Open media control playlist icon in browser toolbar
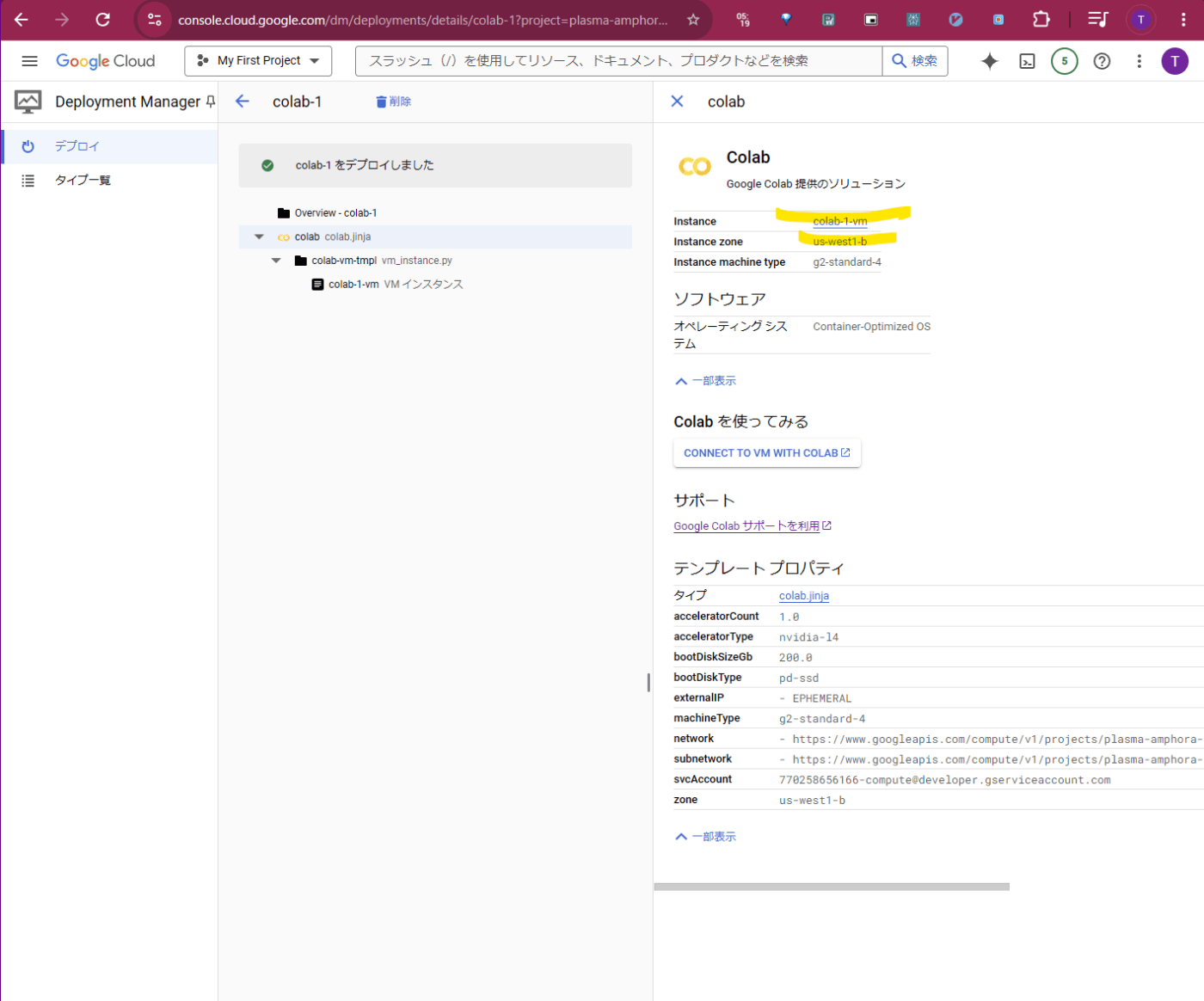1204x1001 pixels. click(1097, 19)
